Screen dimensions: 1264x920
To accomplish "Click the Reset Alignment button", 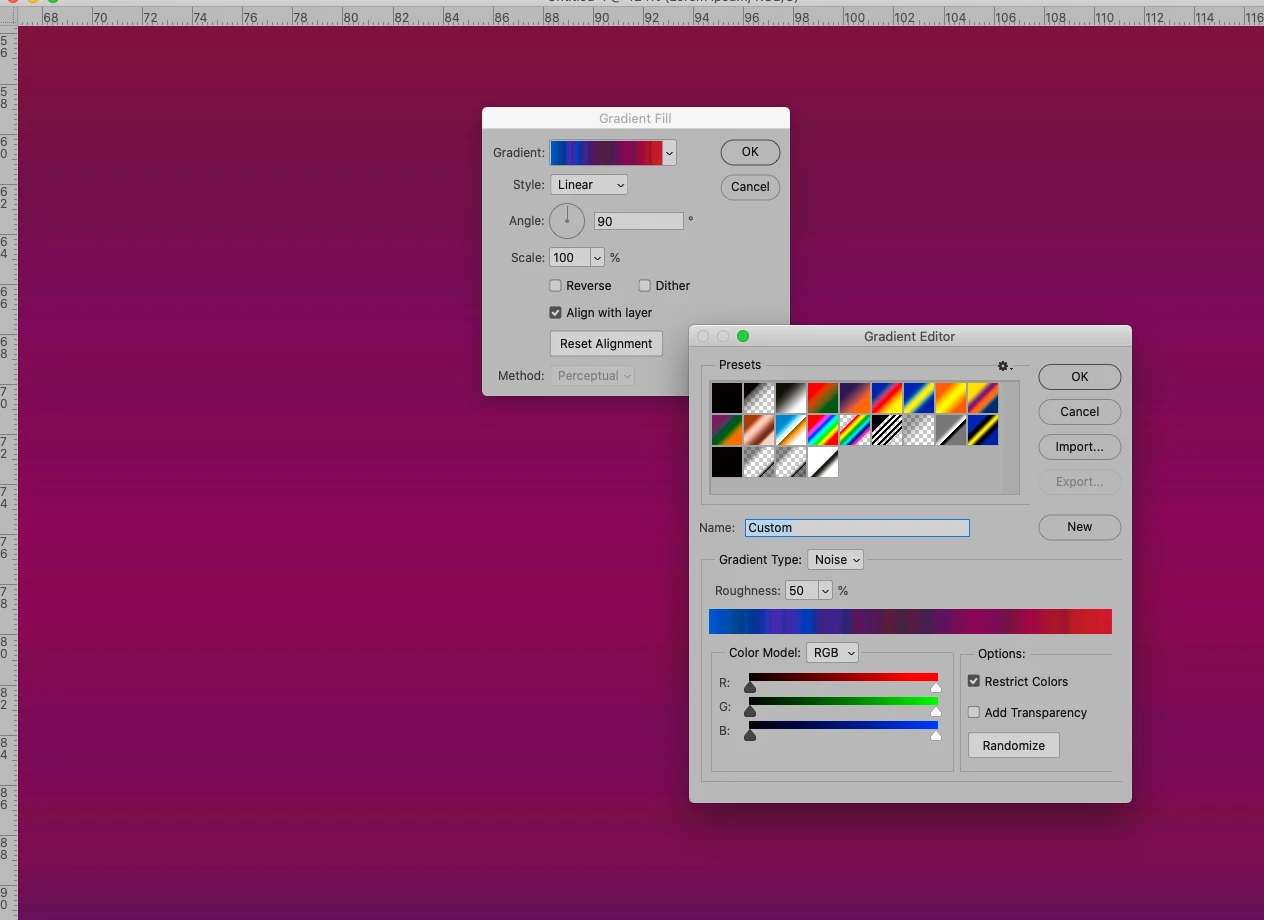I will tap(606, 344).
